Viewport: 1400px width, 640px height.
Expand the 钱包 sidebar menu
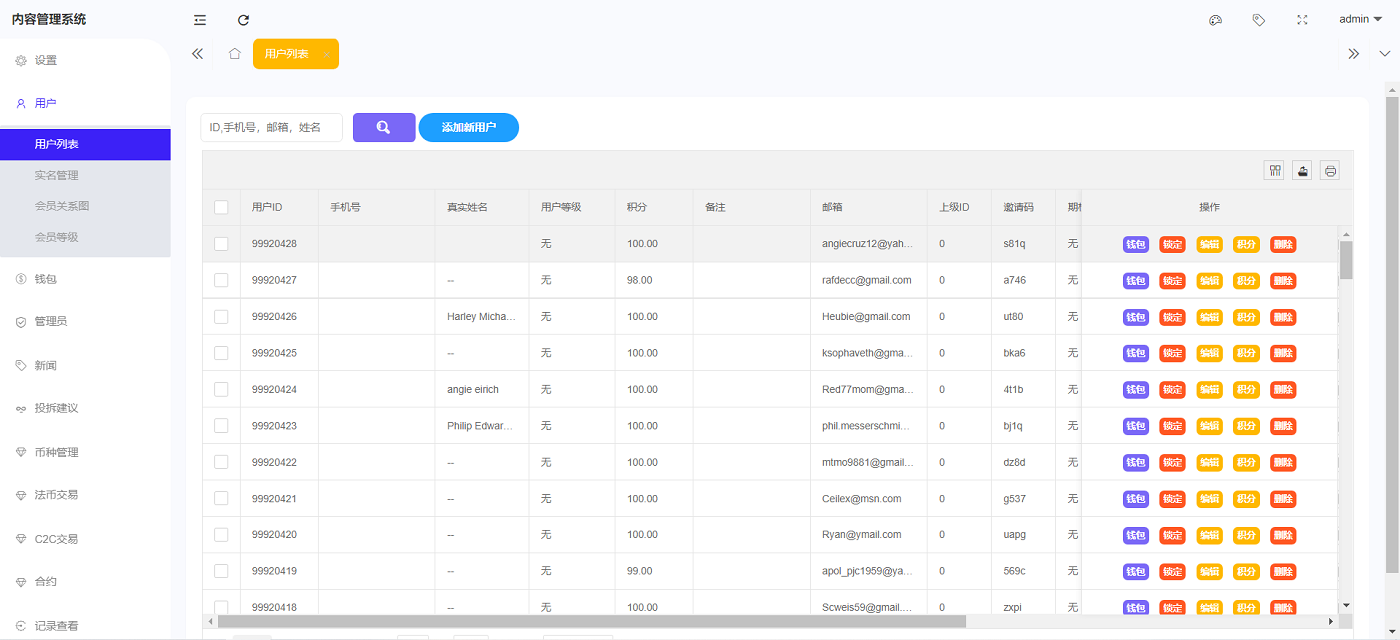point(46,279)
